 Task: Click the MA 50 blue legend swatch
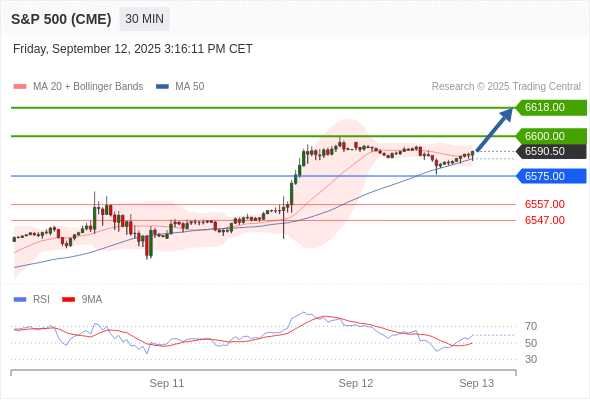(x=162, y=87)
